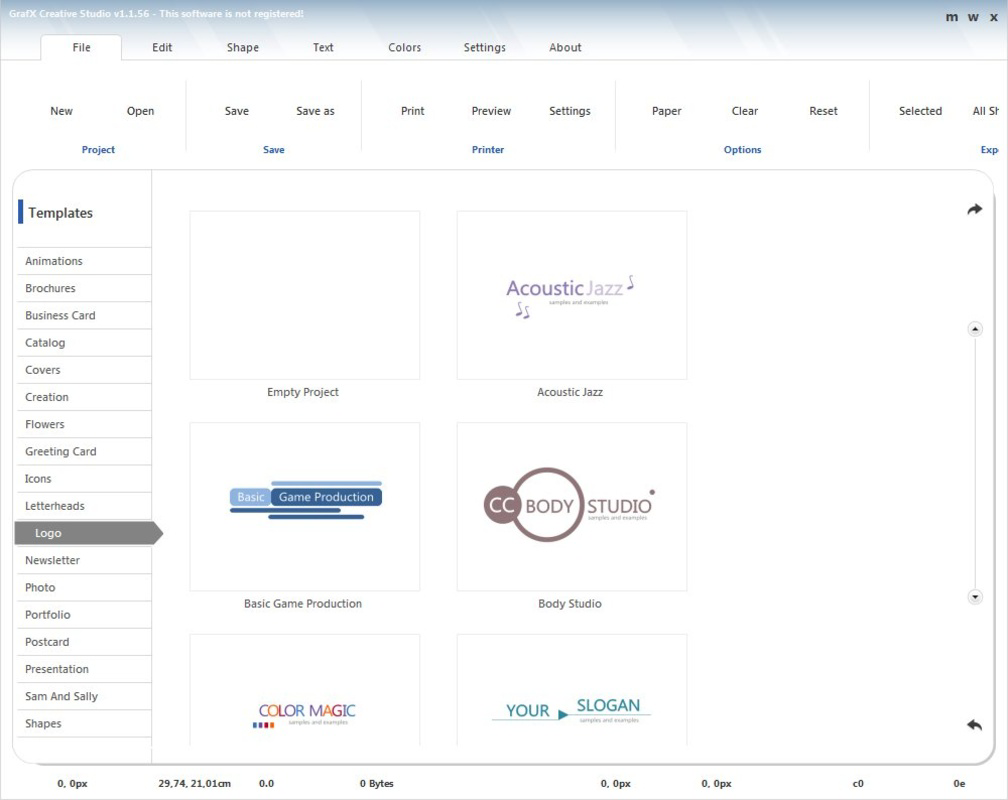This screenshot has height=800, width=1008.
Task: Click the 'Body Studio' caption text
Action: pos(570,604)
